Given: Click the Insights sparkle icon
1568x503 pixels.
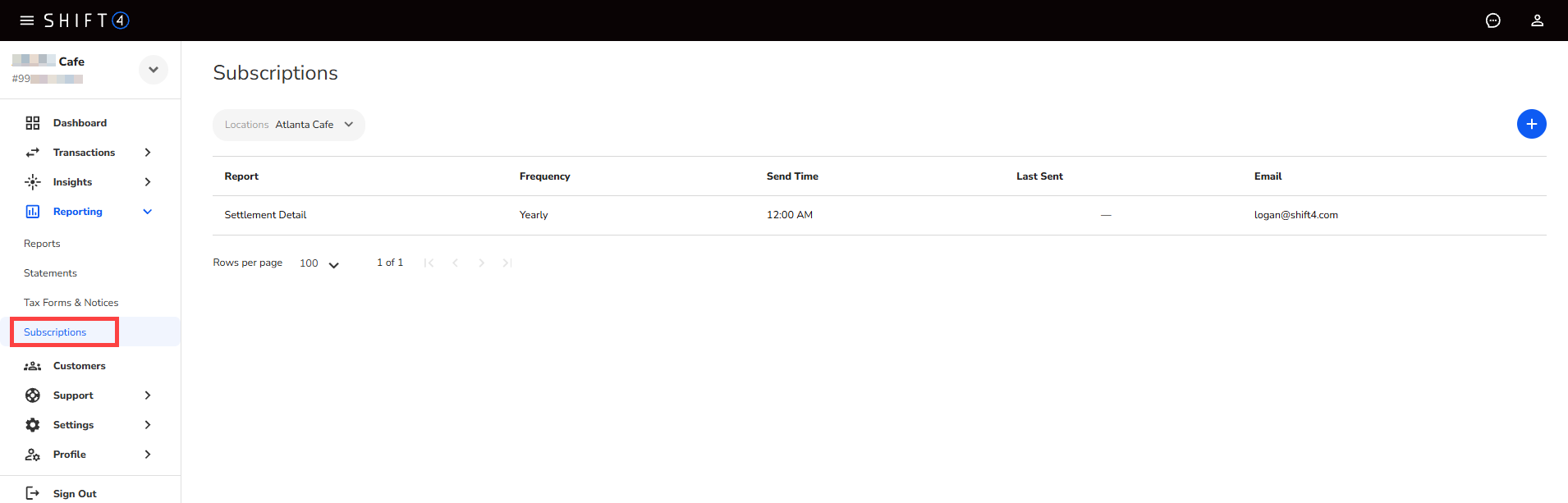Looking at the screenshot, I should point(33,182).
